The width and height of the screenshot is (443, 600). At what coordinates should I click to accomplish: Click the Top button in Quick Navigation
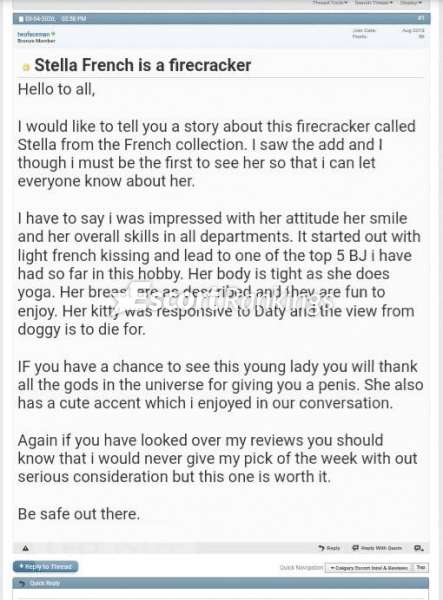[421, 567]
